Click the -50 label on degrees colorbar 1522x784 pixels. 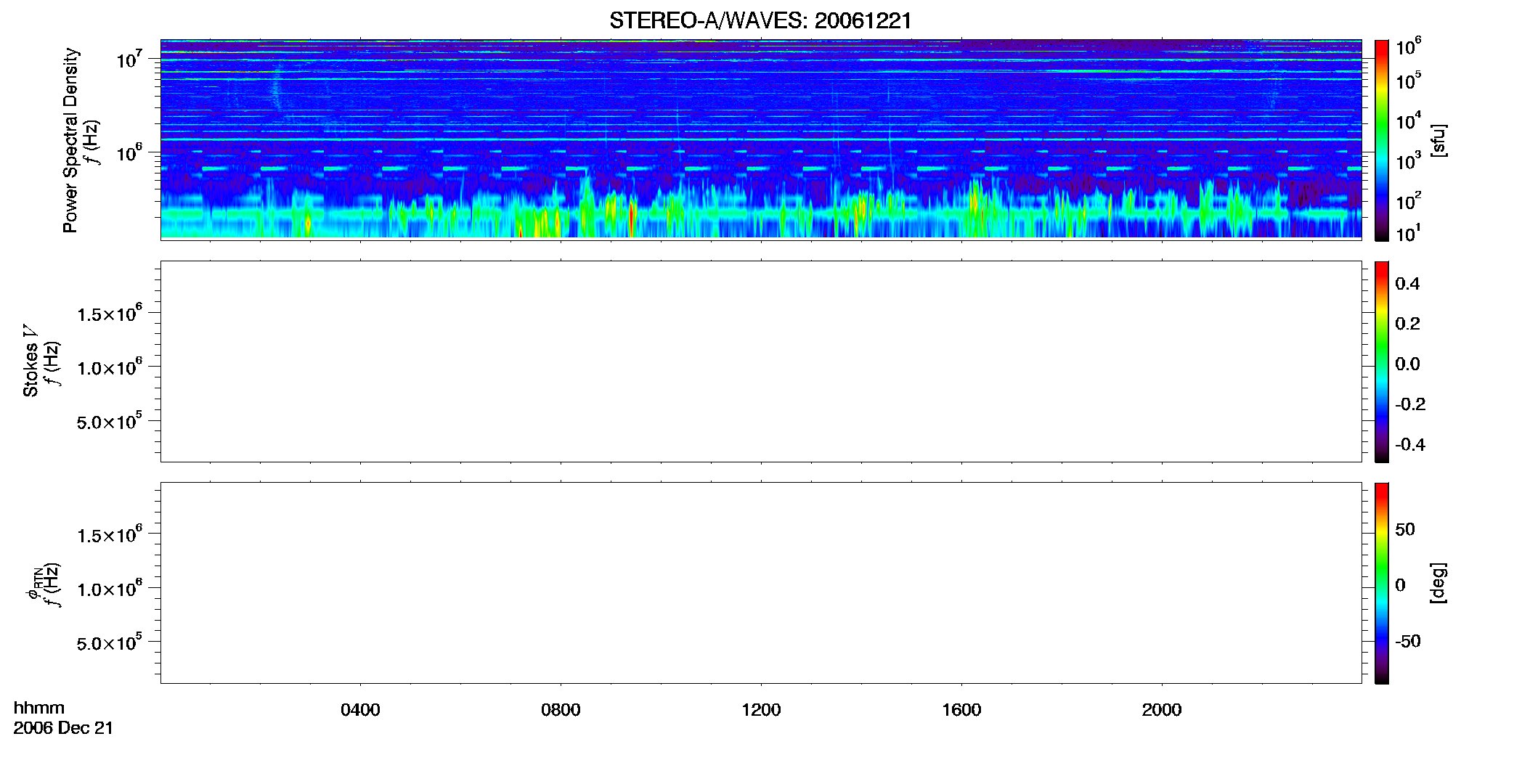[x=1408, y=642]
